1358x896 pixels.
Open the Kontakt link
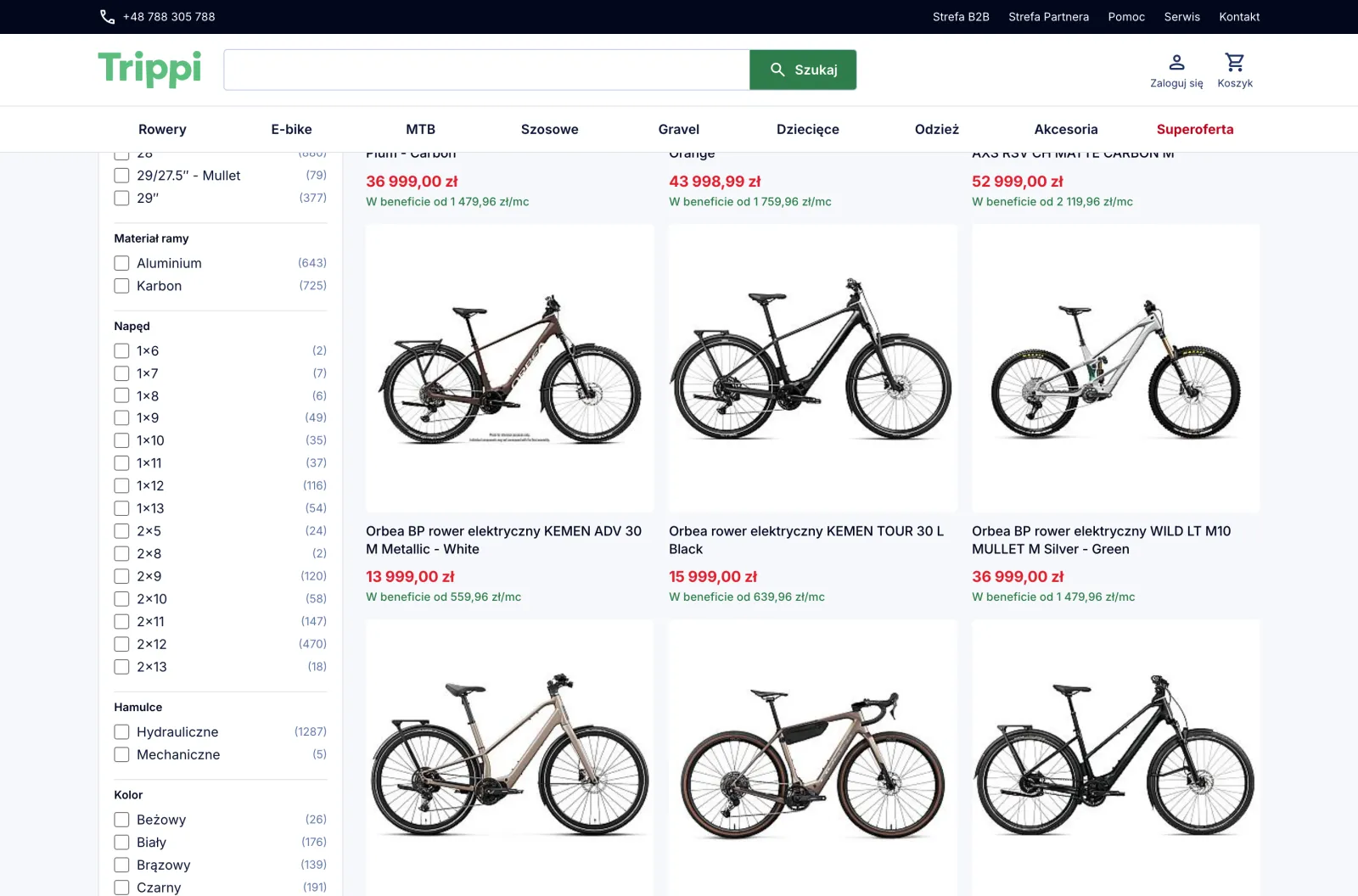pos(1239,17)
